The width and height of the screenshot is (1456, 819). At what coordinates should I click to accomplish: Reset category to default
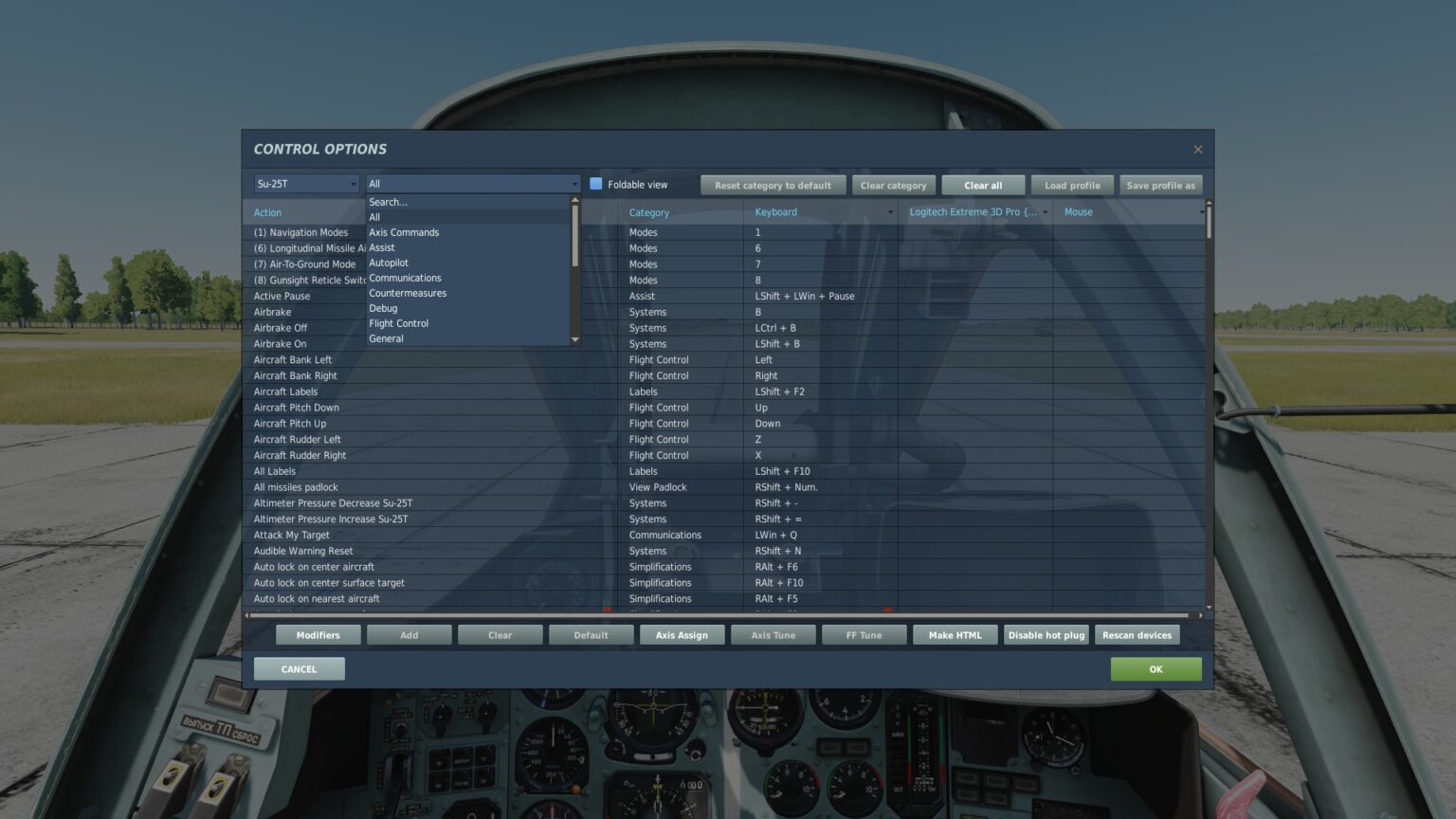tap(773, 185)
